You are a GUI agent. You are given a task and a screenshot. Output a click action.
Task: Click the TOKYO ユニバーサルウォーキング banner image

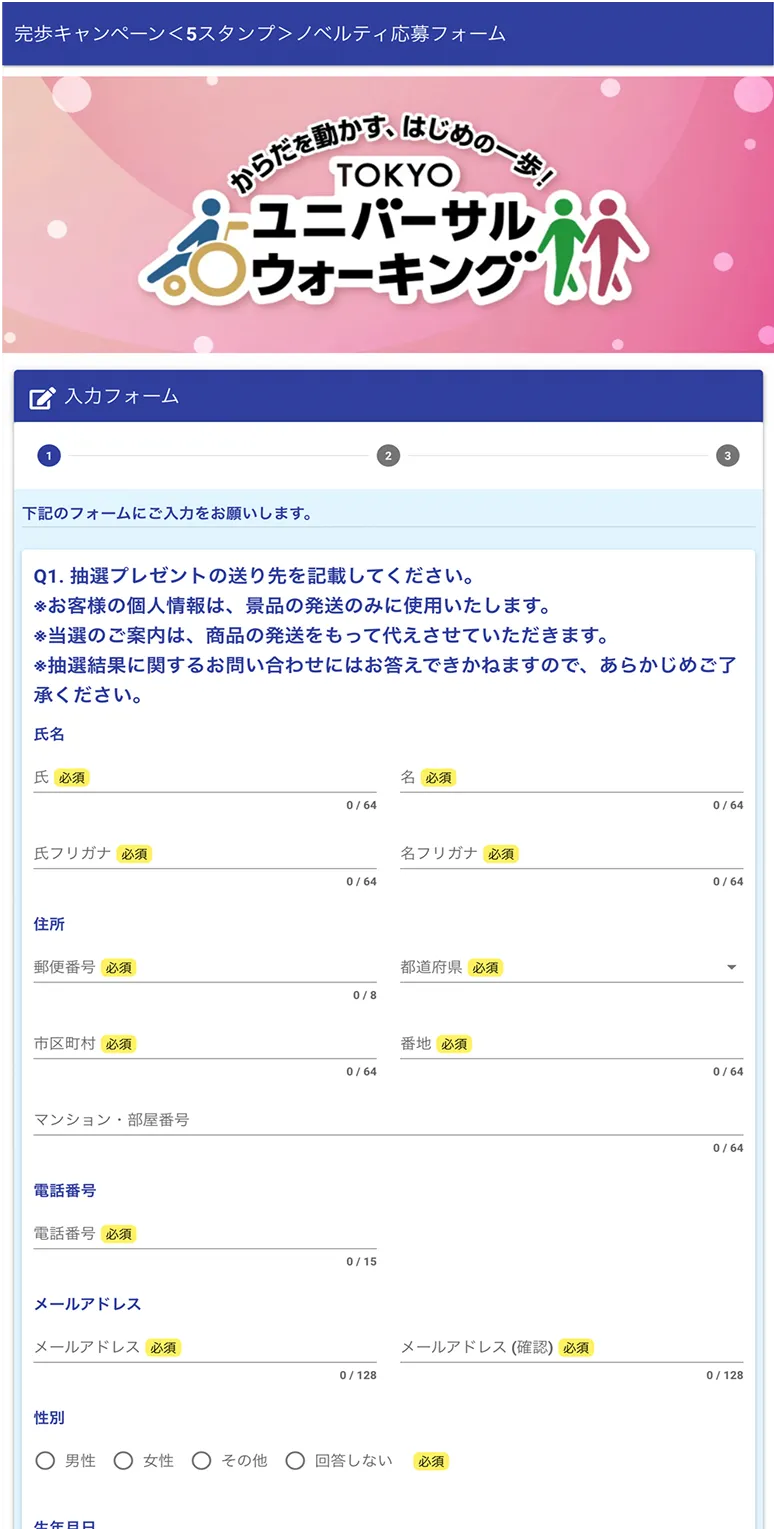387,214
